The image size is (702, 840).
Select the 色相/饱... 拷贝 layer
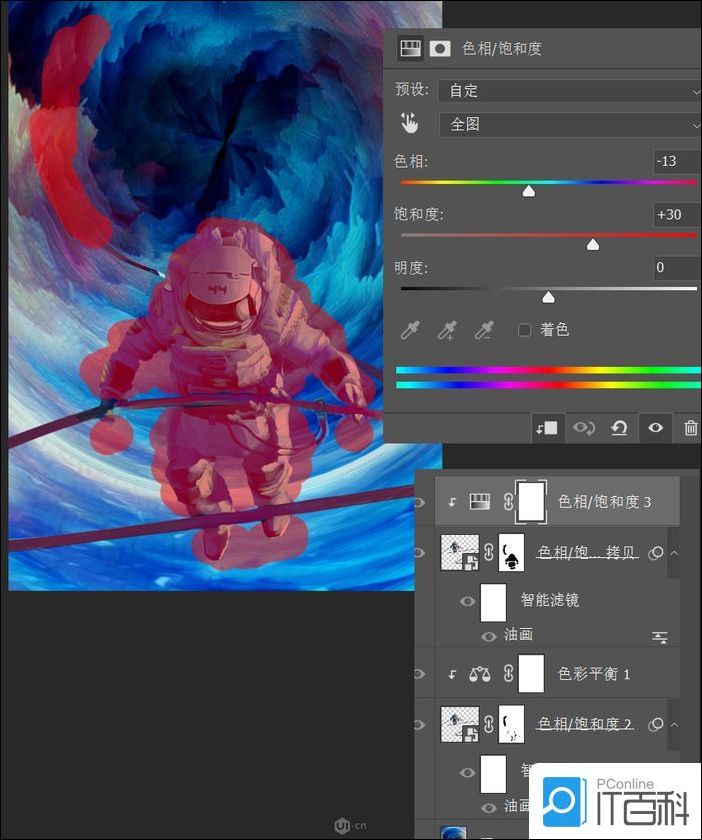coord(588,552)
